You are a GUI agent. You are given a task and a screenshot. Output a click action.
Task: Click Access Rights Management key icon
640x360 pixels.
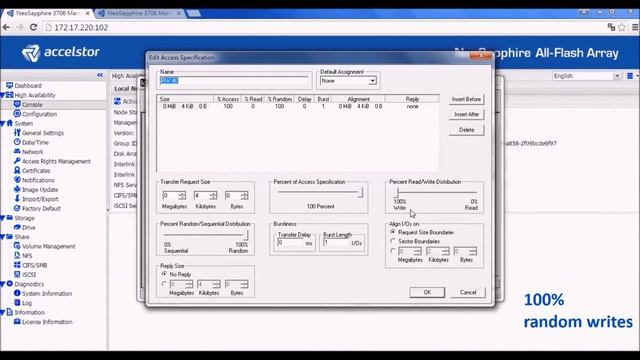(x=17, y=161)
